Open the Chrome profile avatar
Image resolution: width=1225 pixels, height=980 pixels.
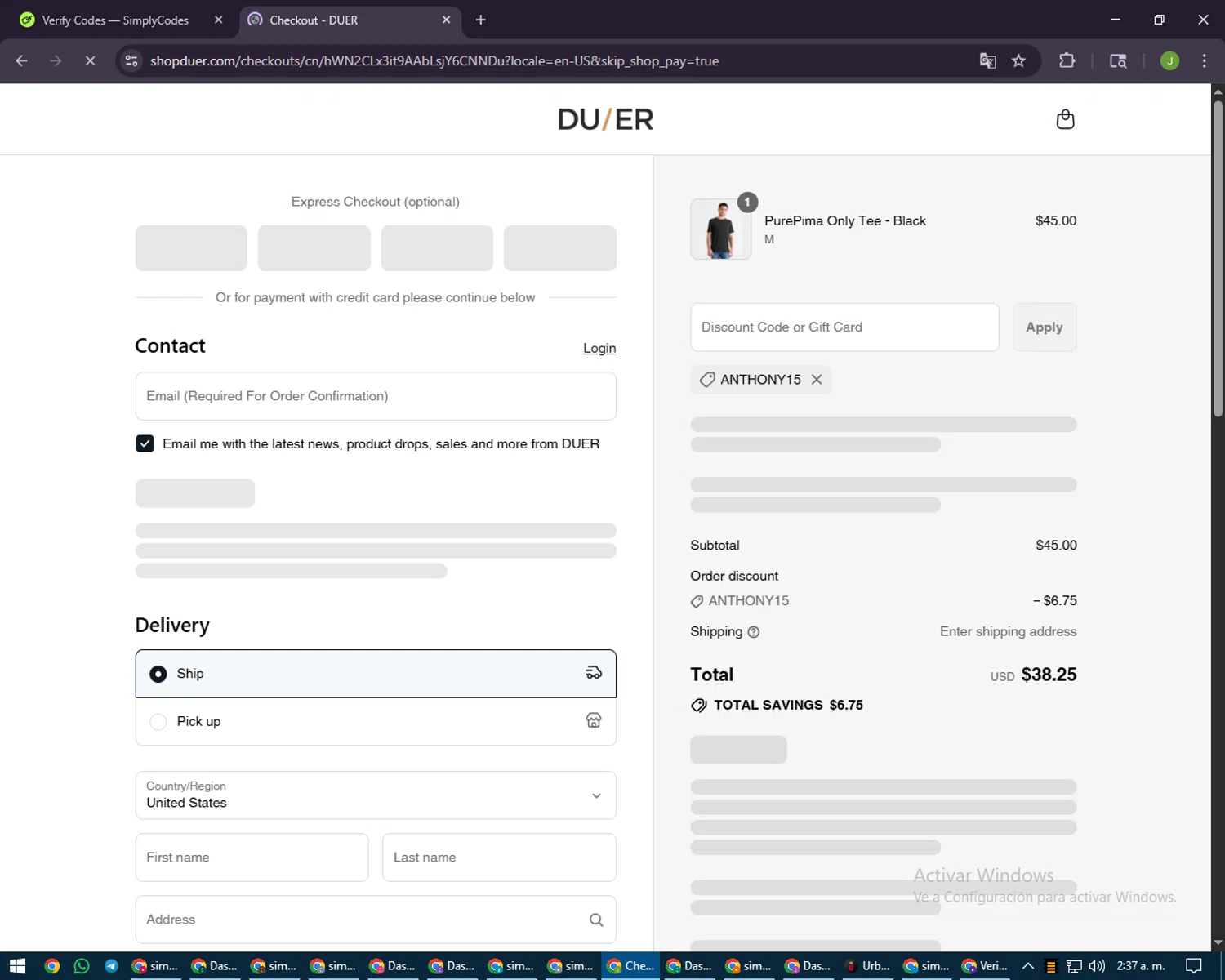1169,60
